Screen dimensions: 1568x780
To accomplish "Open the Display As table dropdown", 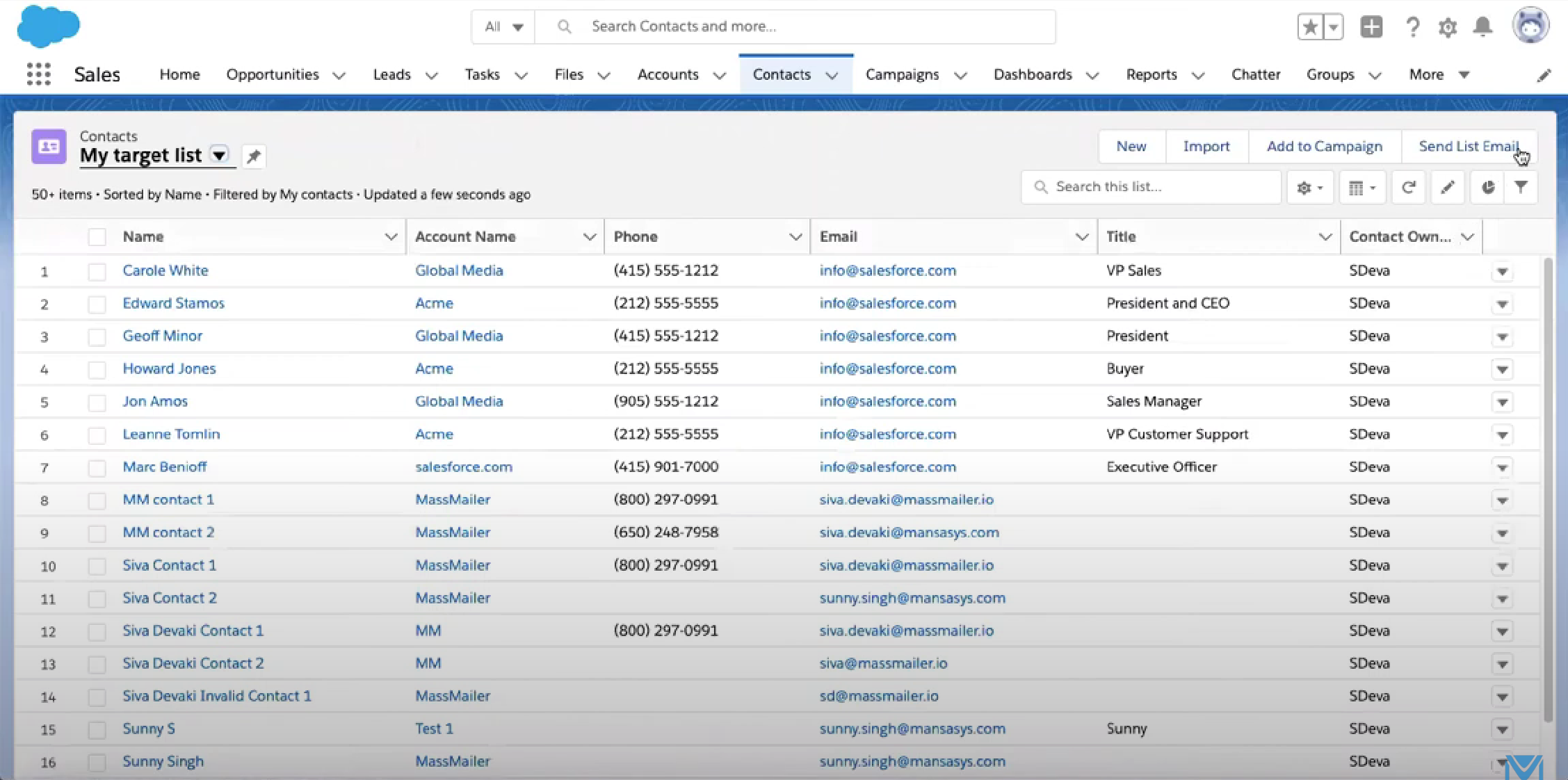I will coord(1361,187).
